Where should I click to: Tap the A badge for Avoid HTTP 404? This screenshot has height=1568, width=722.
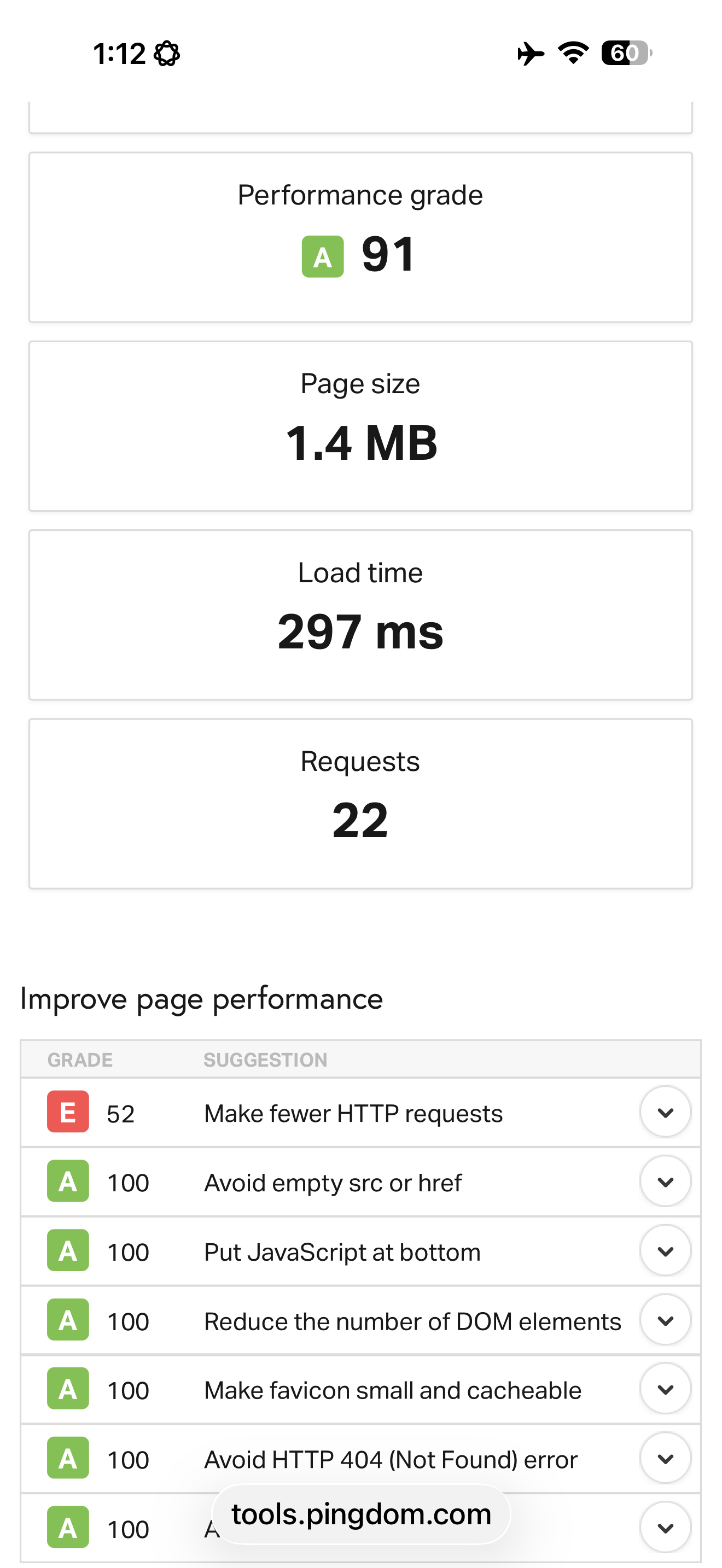tap(68, 1459)
